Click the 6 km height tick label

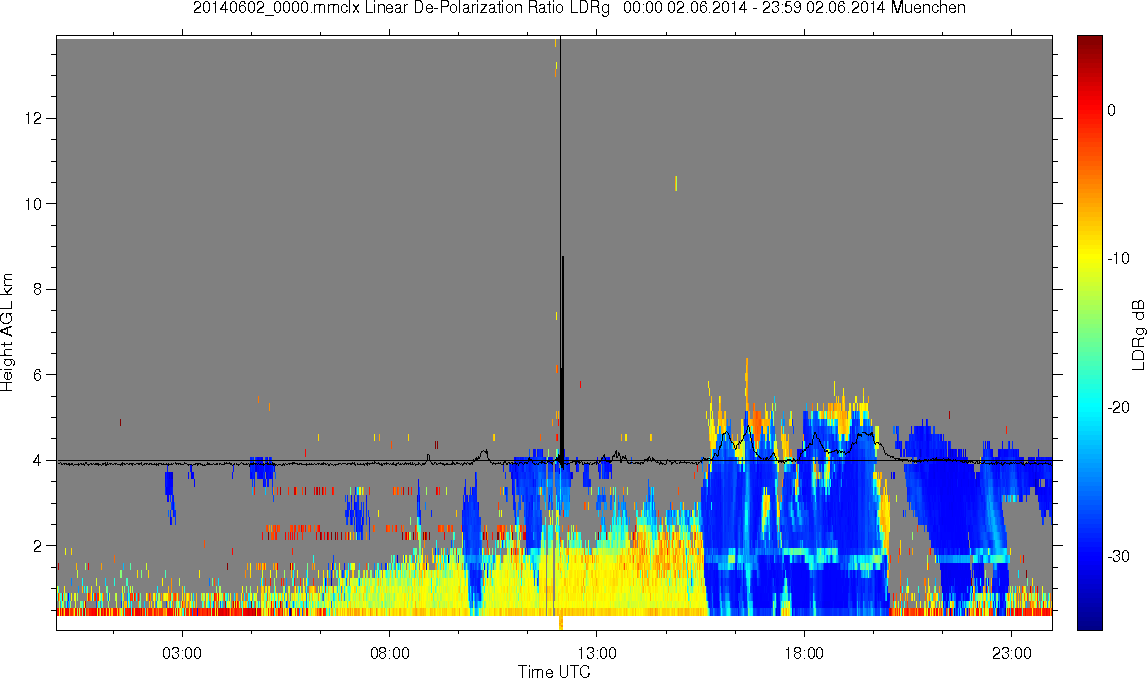pos(37,375)
